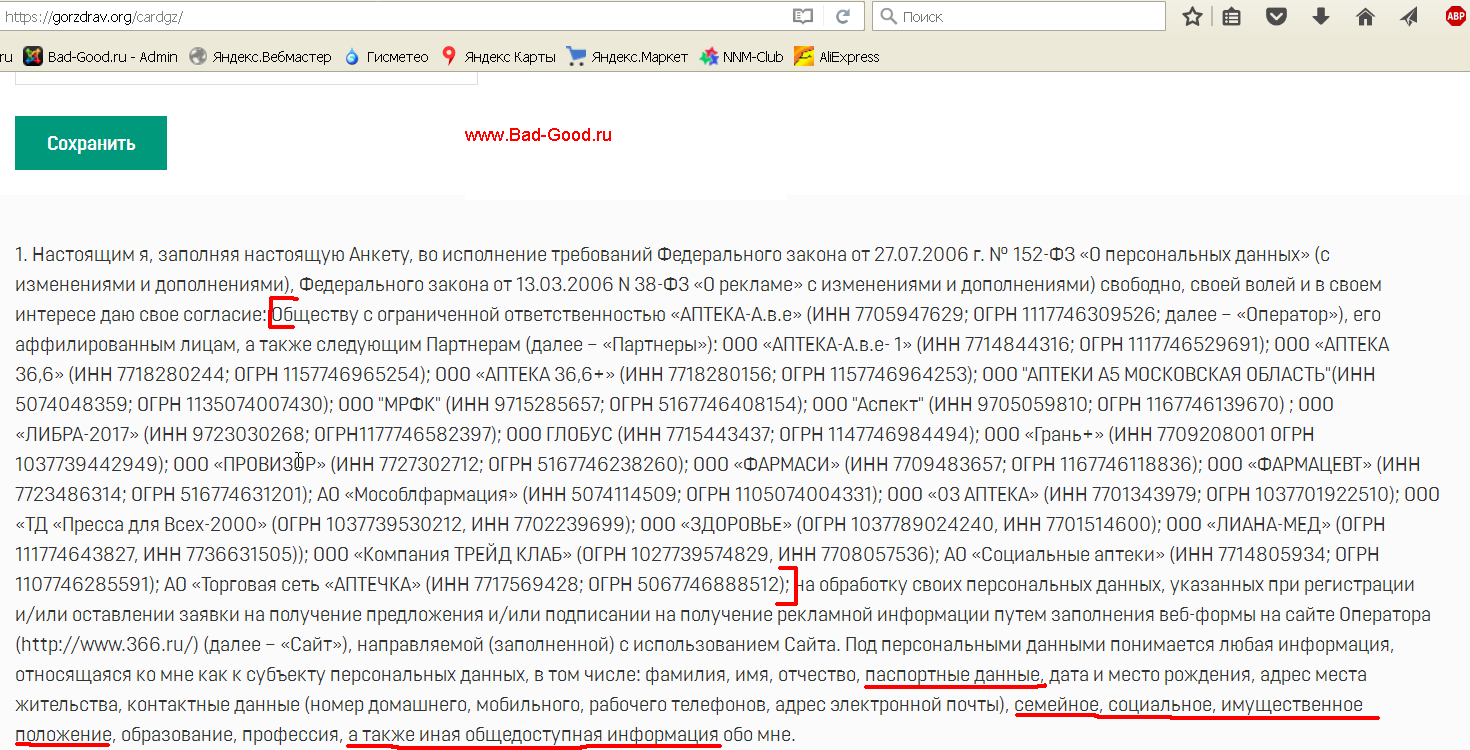The image size is (1470, 750).
Task: Click the Яндекс.Вебмастер globe favicon
Action: (198, 57)
